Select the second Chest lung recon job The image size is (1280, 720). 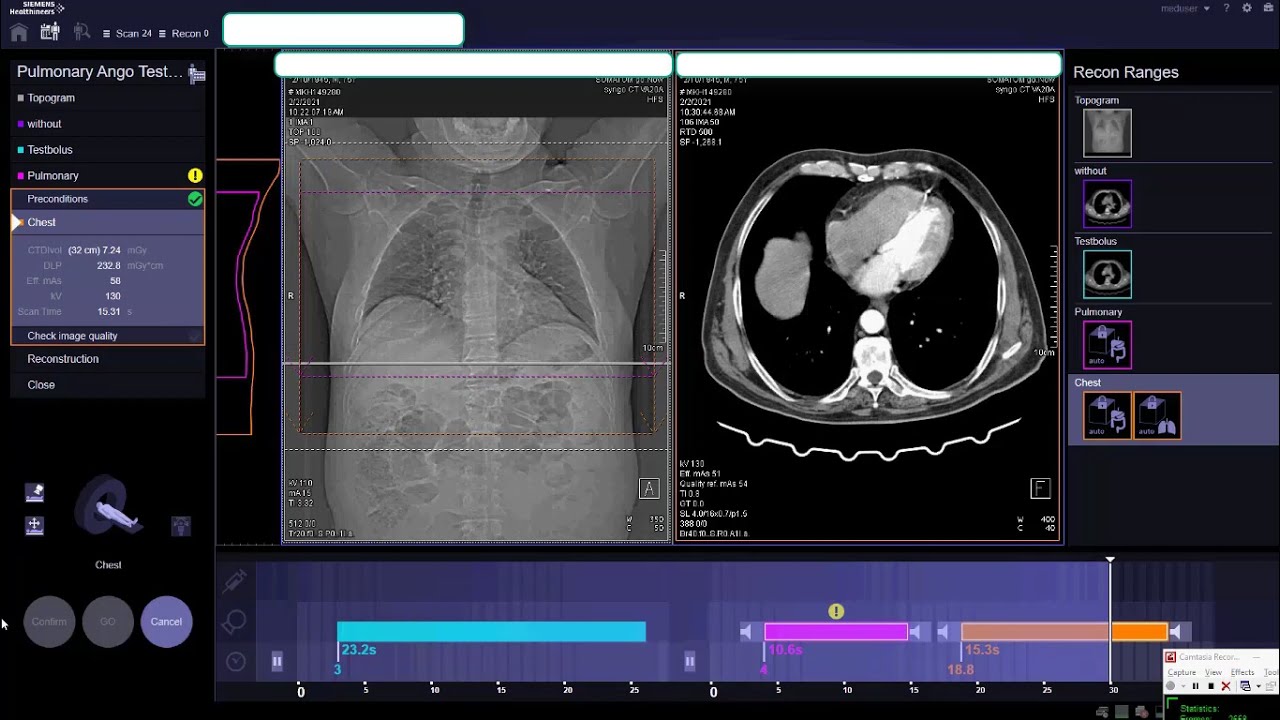pyautogui.click(x=1157, y=416)
